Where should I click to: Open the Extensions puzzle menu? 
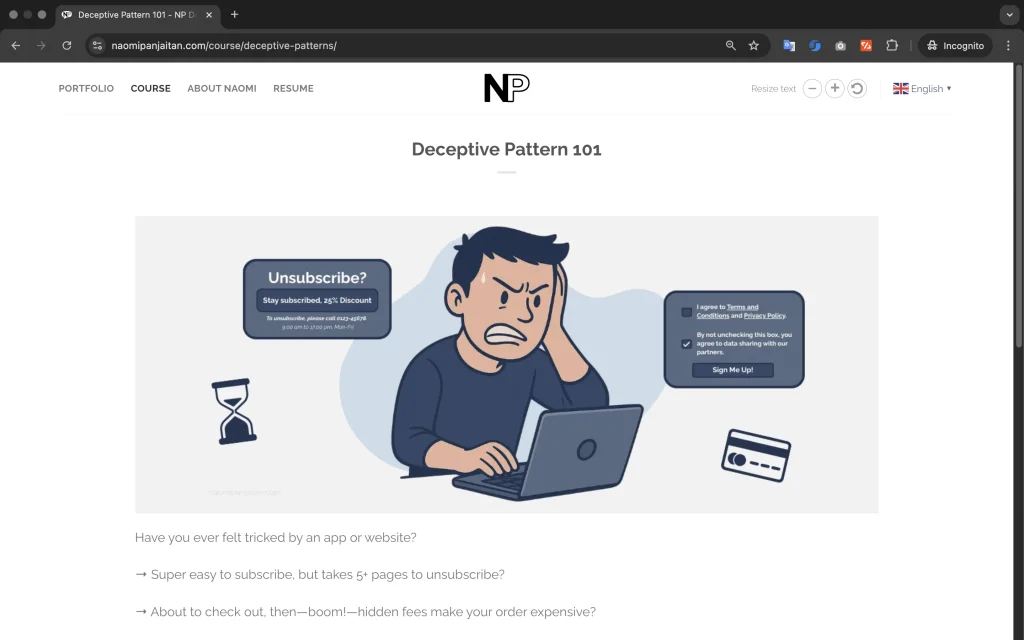point(892,46)
